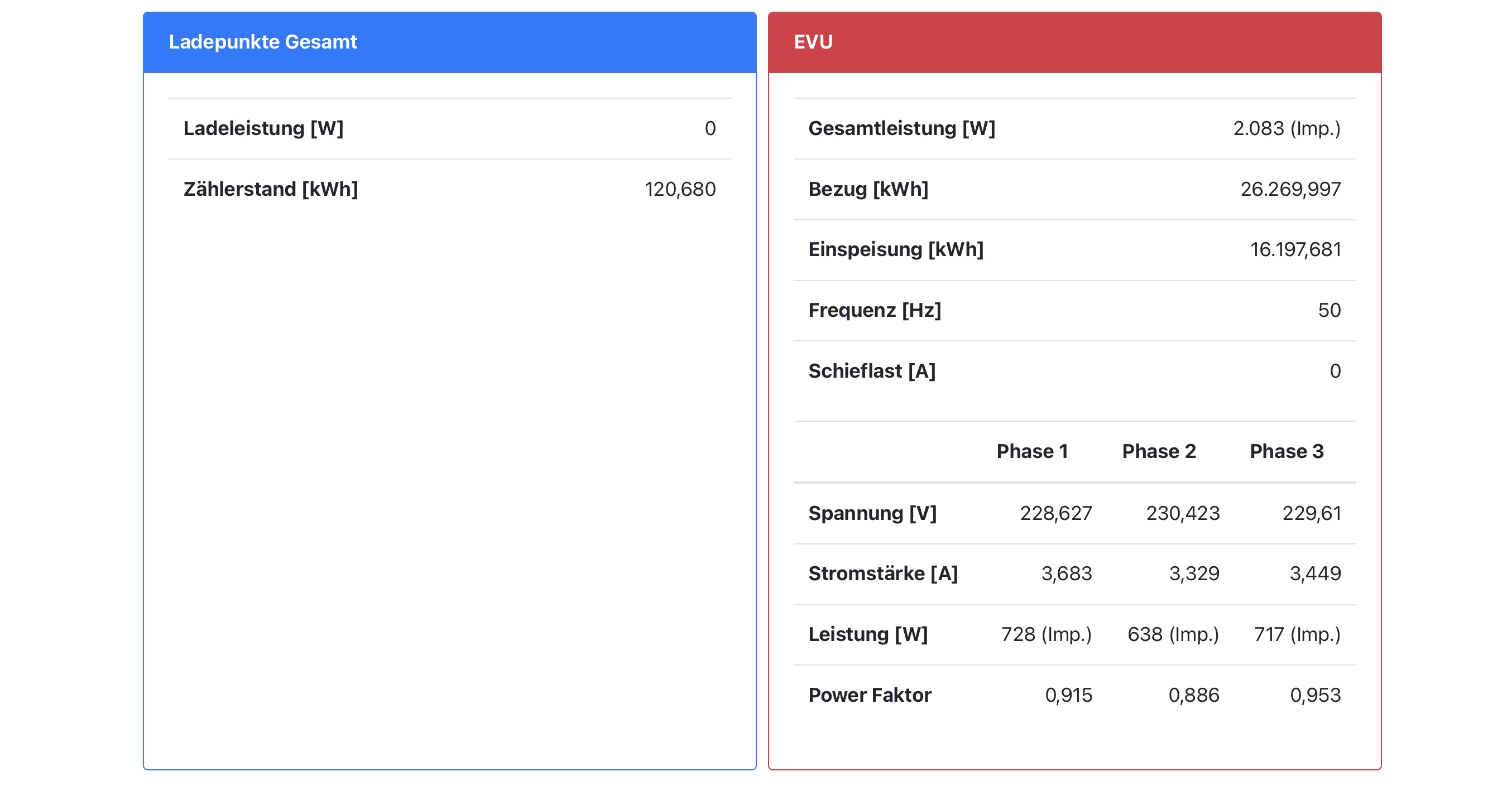Click Phase 3 power 717 (Imp.)
Screen dimensions: 1512x786
pos(1297,634)
